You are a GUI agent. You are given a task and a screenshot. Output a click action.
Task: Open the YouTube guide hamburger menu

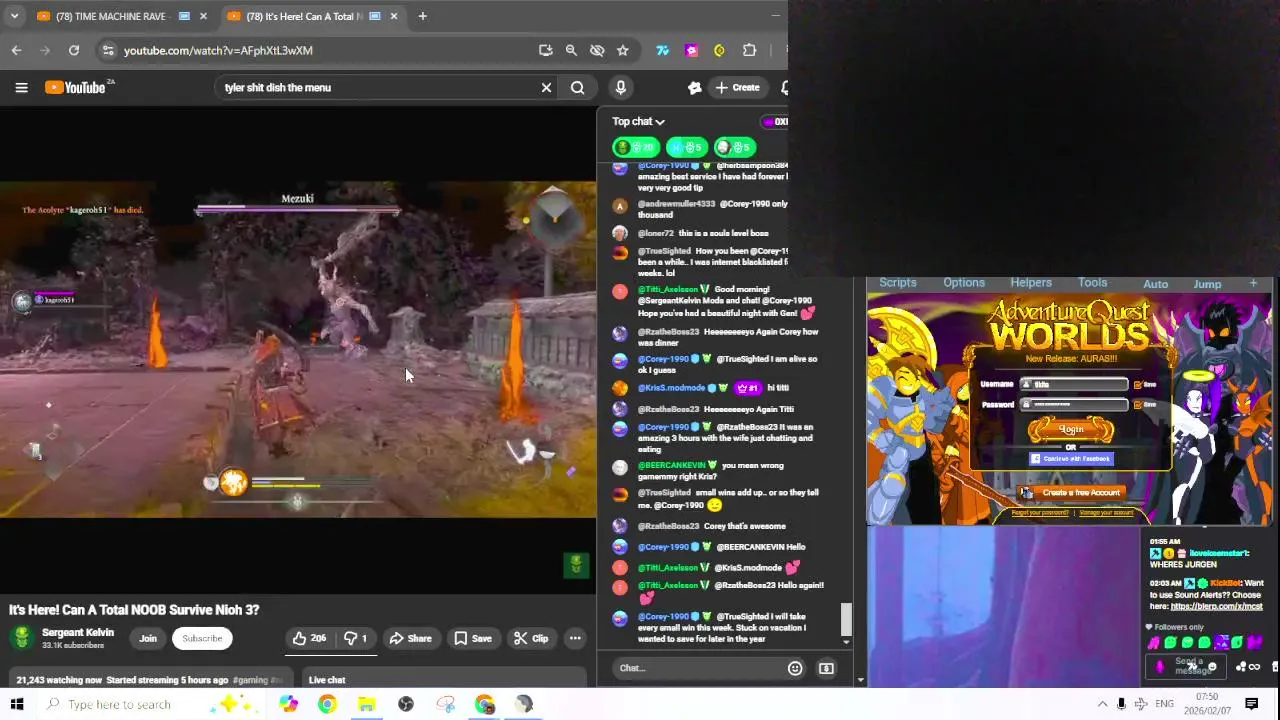coord(21,88)
